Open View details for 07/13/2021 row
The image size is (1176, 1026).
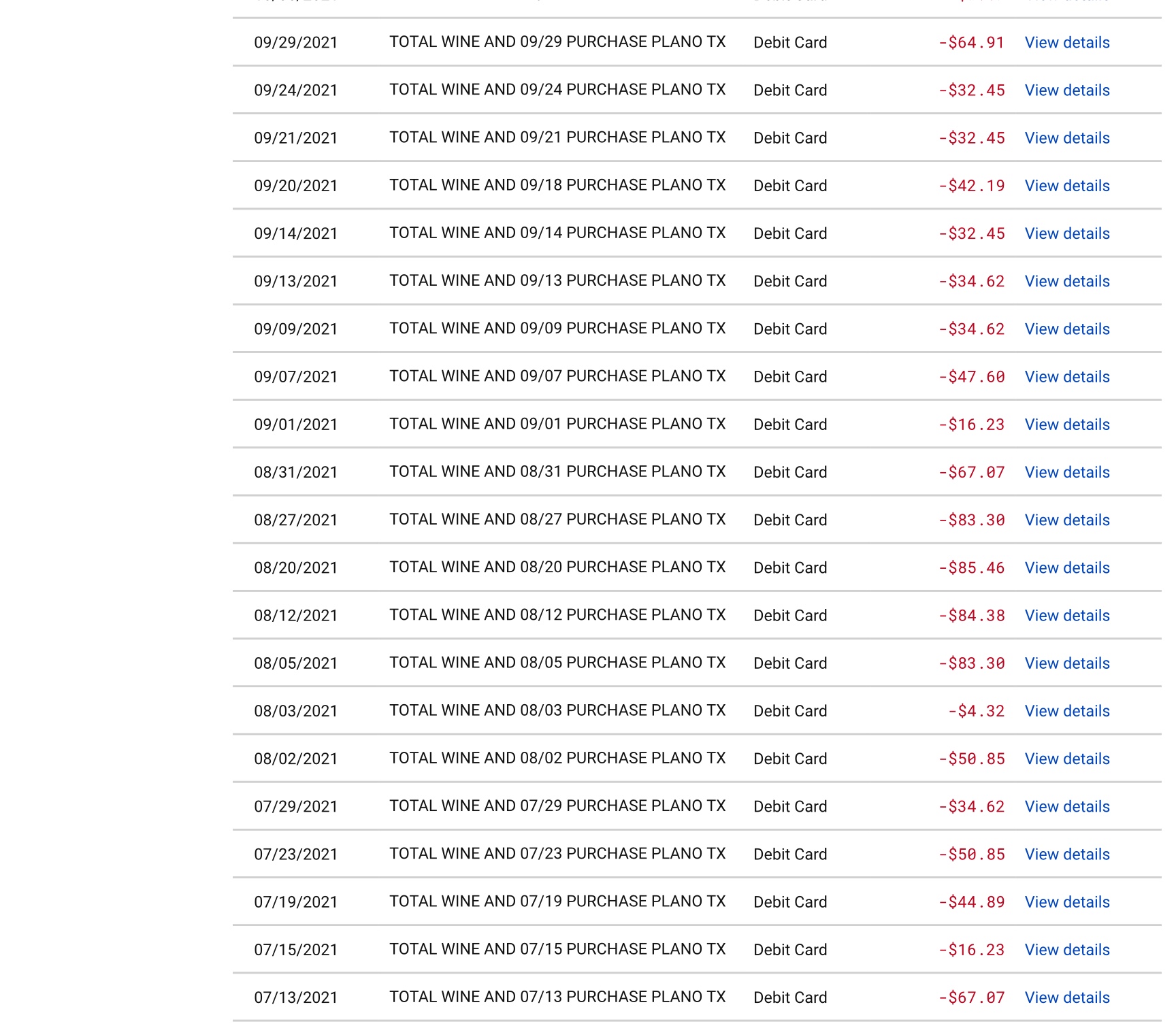pos(1066,997)
